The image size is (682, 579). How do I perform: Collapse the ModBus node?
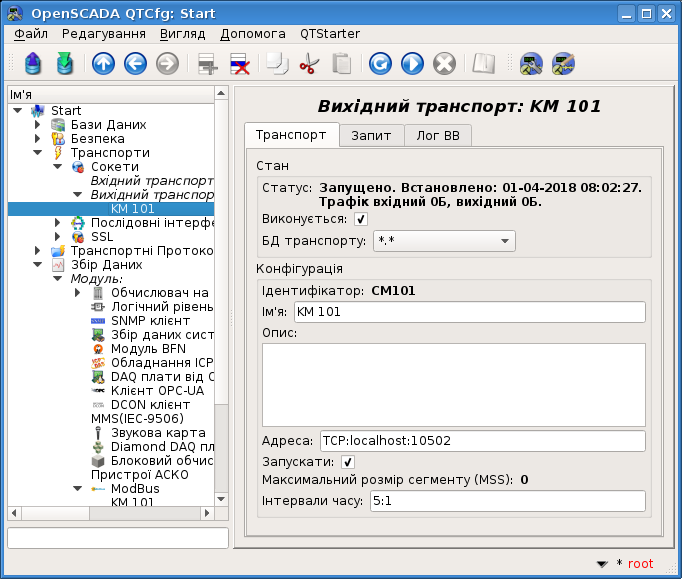(77, 489)
